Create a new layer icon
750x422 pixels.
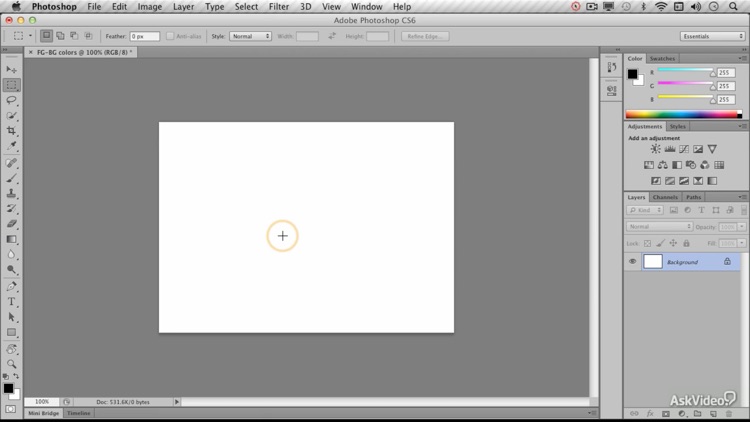(713, 414)
